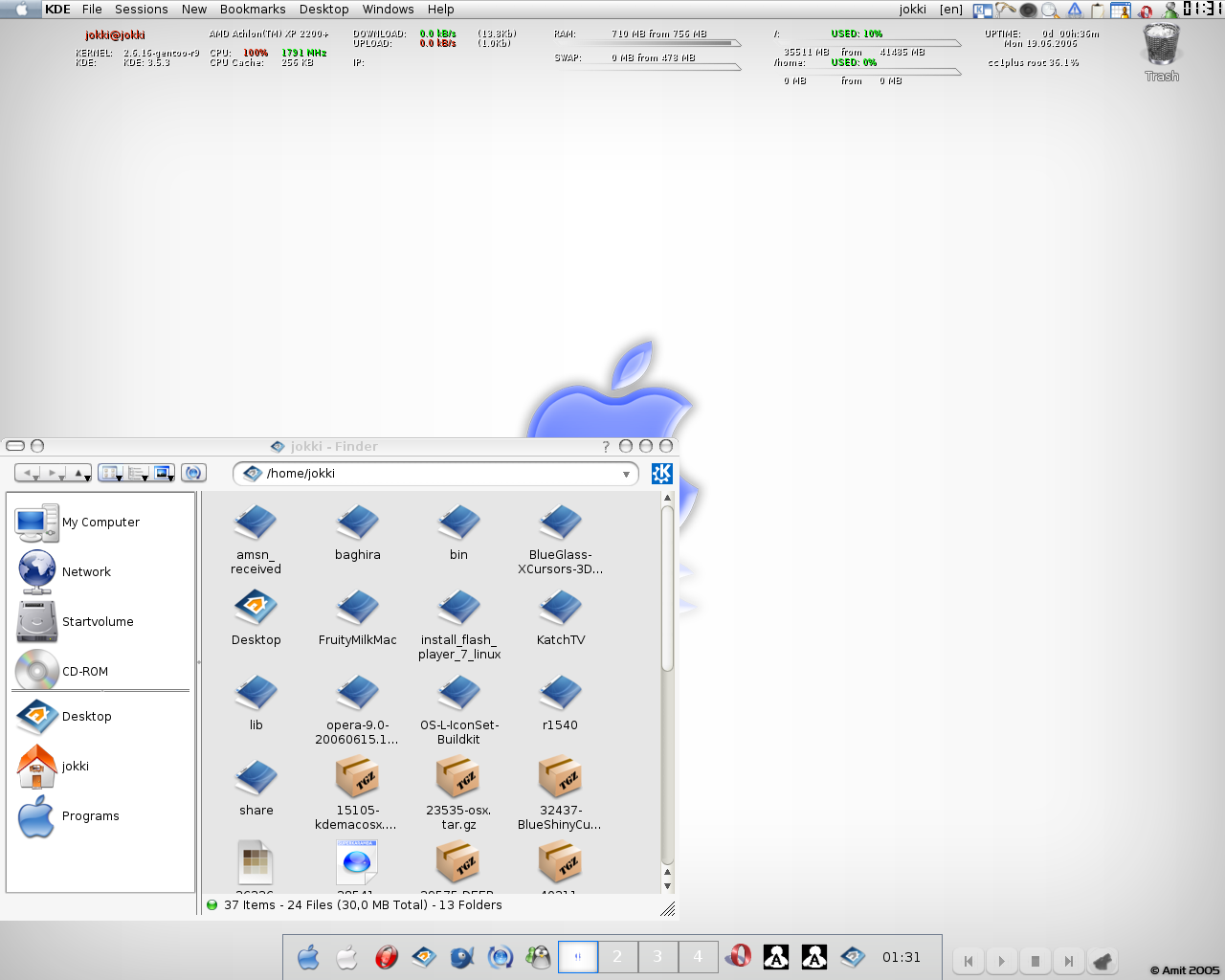This screenshot has height=980, width=1225.
Task: Select My Computer in Finder sidebar
Action: point(78,523)
